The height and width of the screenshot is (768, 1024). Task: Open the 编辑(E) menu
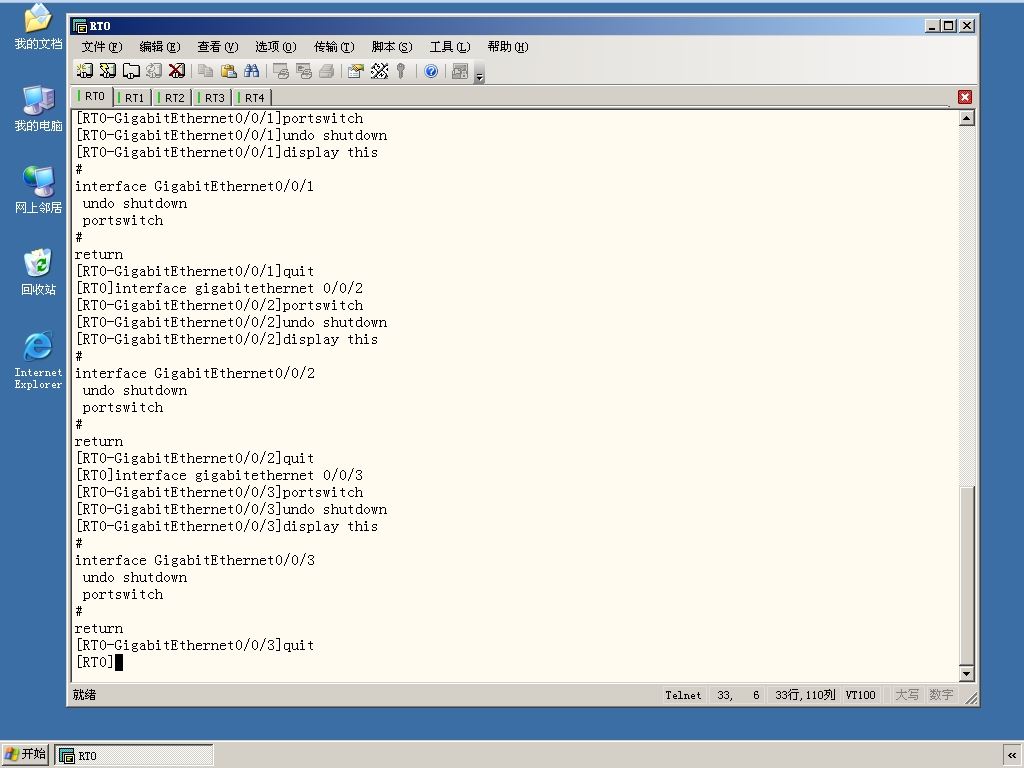159,46
